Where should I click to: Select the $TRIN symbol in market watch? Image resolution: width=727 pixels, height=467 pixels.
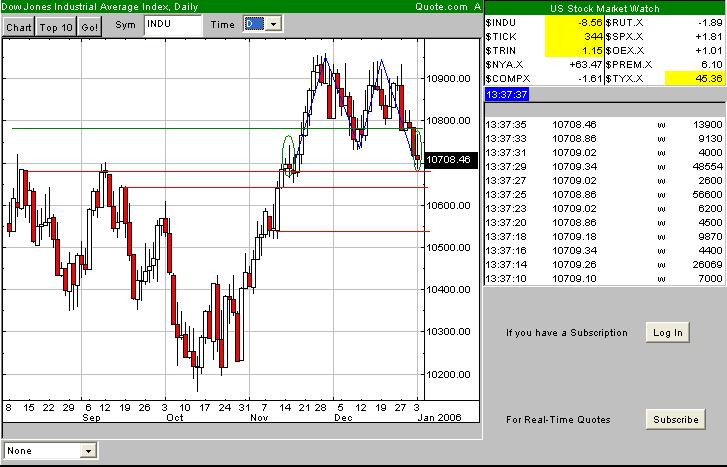pyautogui.click(x=500, y=51)
